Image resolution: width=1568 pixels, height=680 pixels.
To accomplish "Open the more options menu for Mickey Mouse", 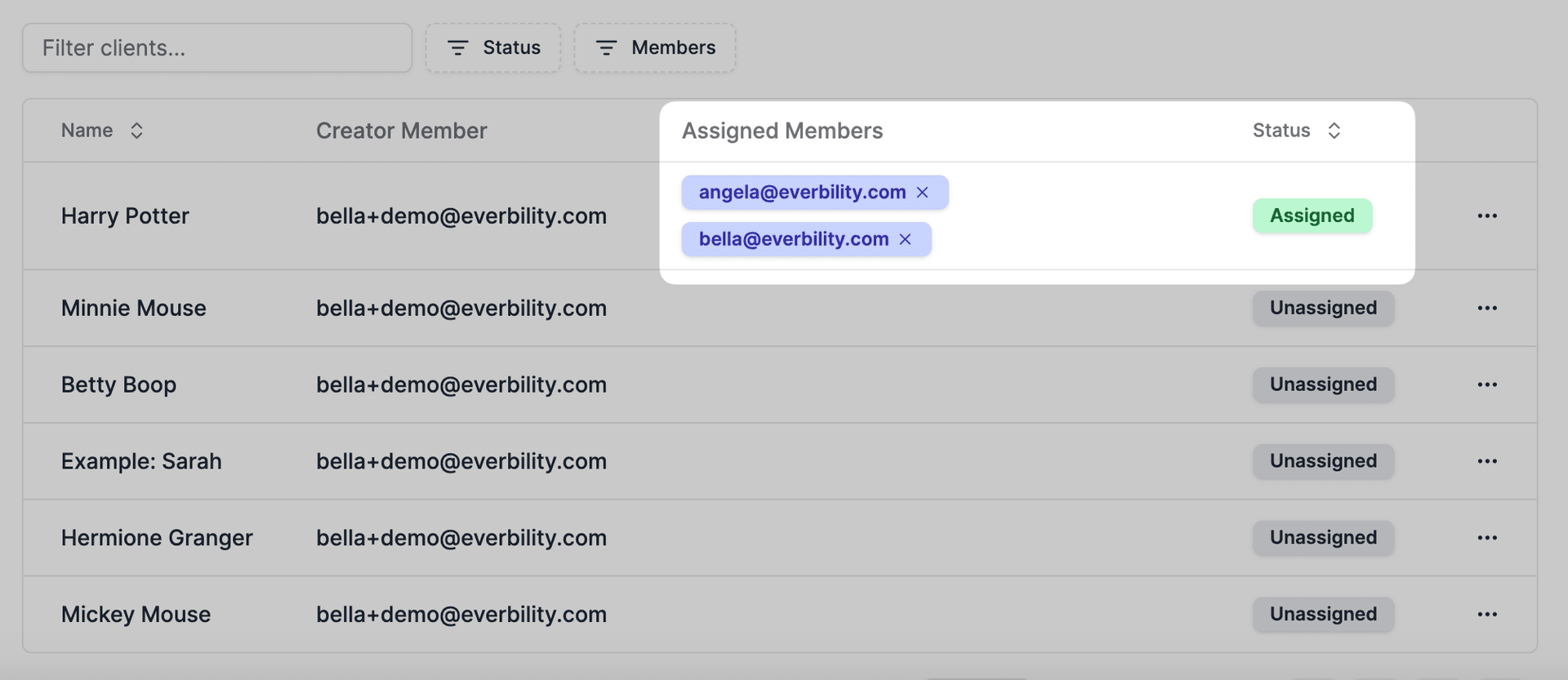I will tap(1487, 614).
